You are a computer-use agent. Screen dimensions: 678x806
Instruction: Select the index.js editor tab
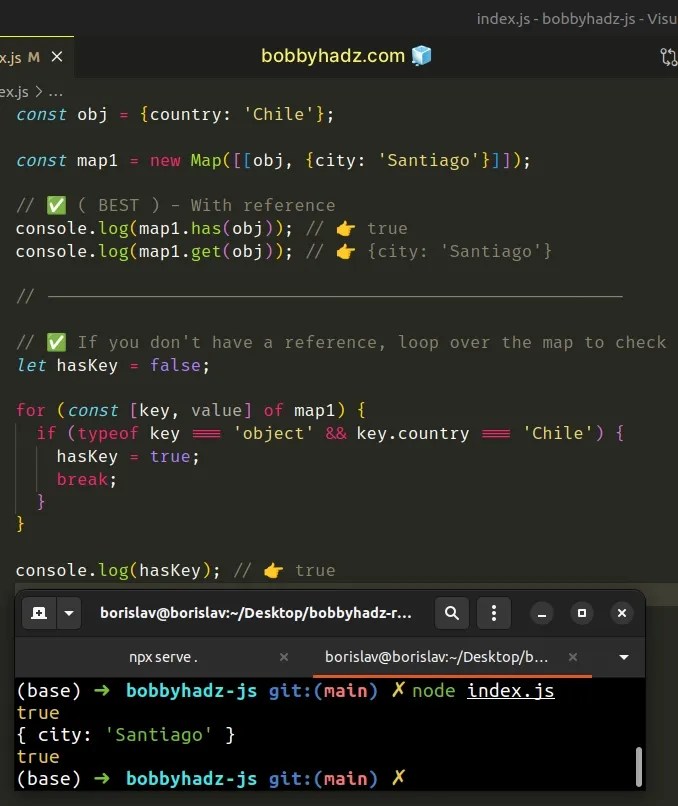coord(19,57)
